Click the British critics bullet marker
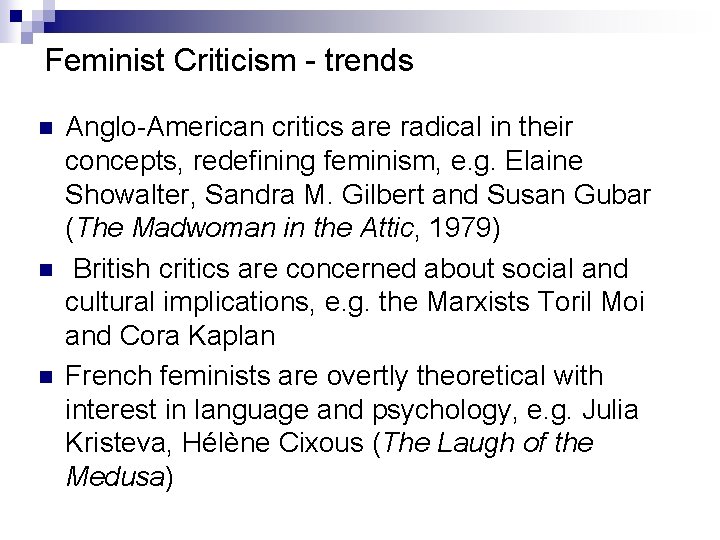720x540 pixels. (46, 270)
